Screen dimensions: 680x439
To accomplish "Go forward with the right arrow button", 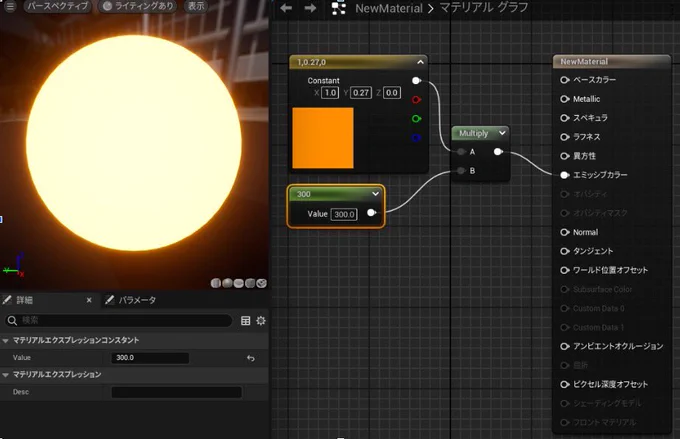I will pyautogui.click(x=310, y=8).
